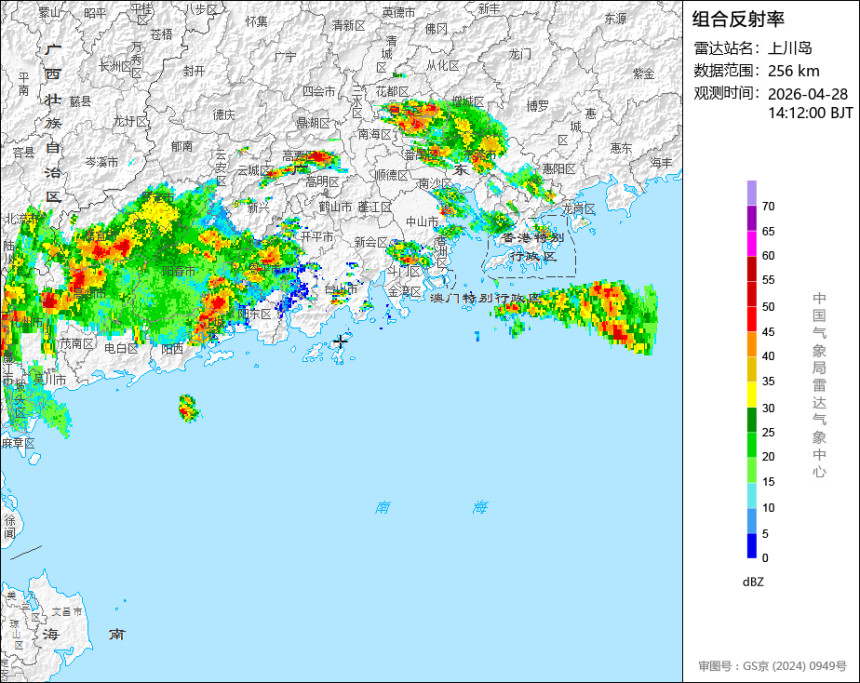Screen dimensions: 860x683
Task: Click the 封开 label on the map
Action: pyautogui.click(x=194, y=71)
